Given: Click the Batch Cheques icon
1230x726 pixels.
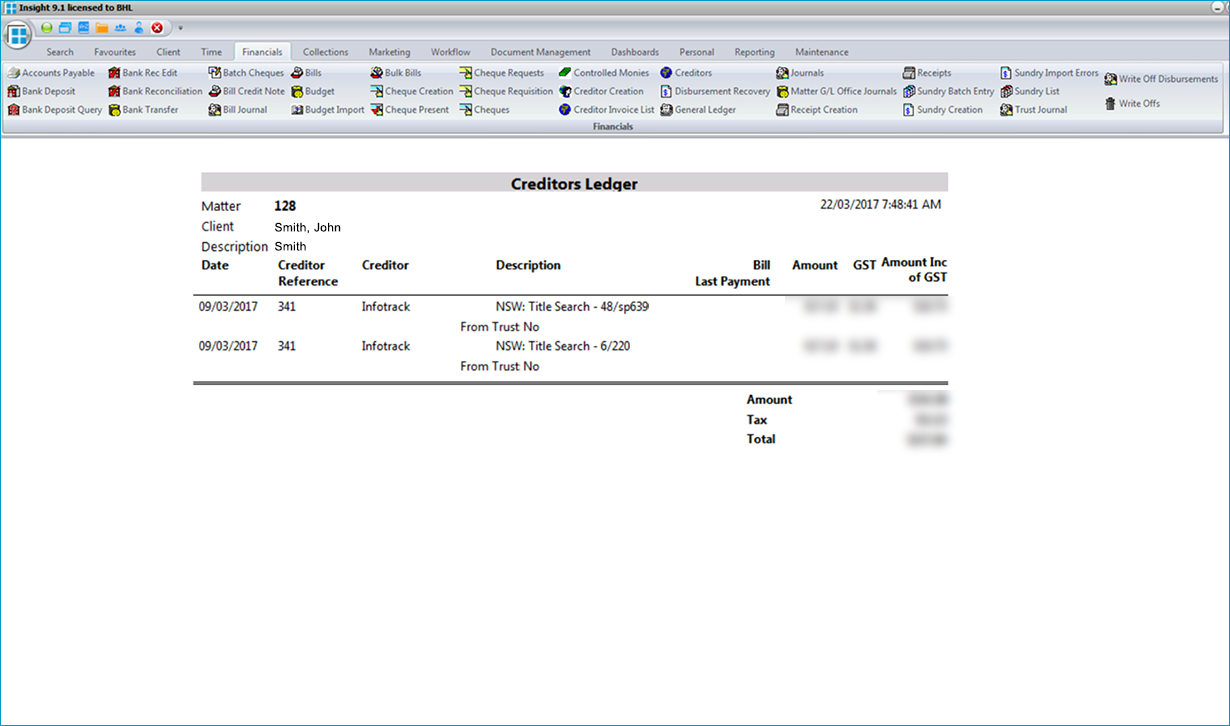Looking at the screenshot, I should [x=215, y=73].
